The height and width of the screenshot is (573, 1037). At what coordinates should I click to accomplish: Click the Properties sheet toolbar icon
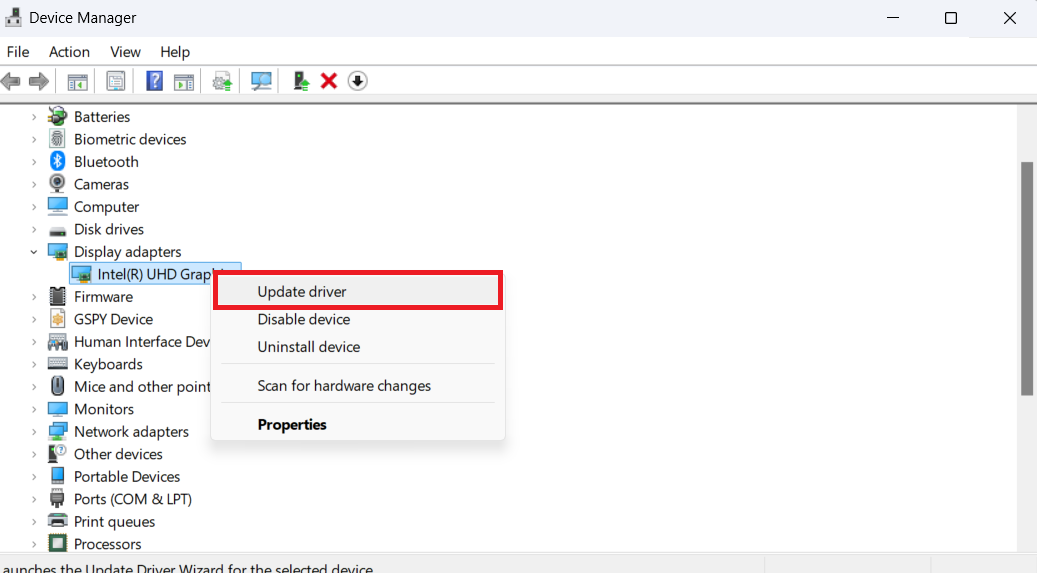tap(116, 81)
